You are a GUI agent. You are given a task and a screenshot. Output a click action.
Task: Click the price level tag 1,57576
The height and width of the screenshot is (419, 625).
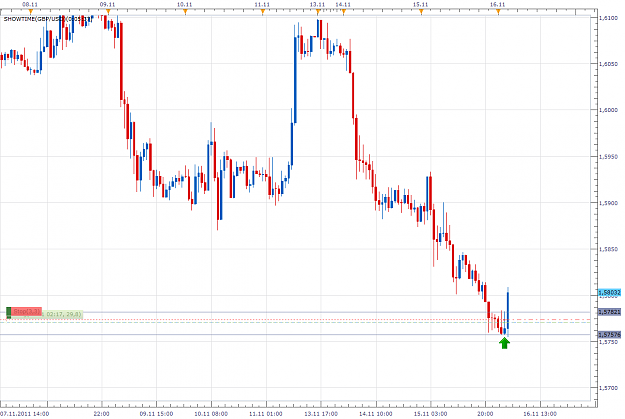click(609, 334)
